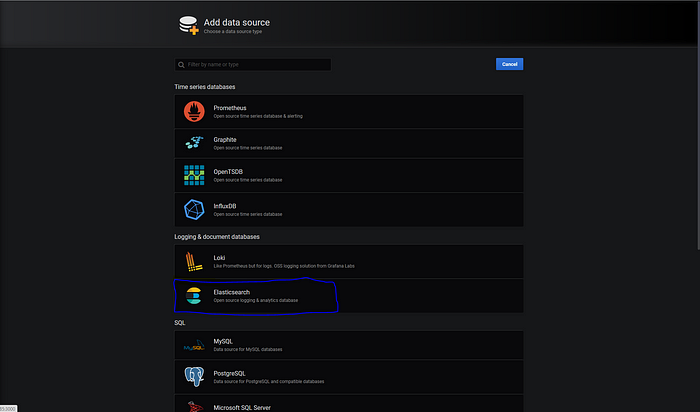700x412 pixels.
Task: Focus the Filter by name or type field
Action: [x=253, y=64]
